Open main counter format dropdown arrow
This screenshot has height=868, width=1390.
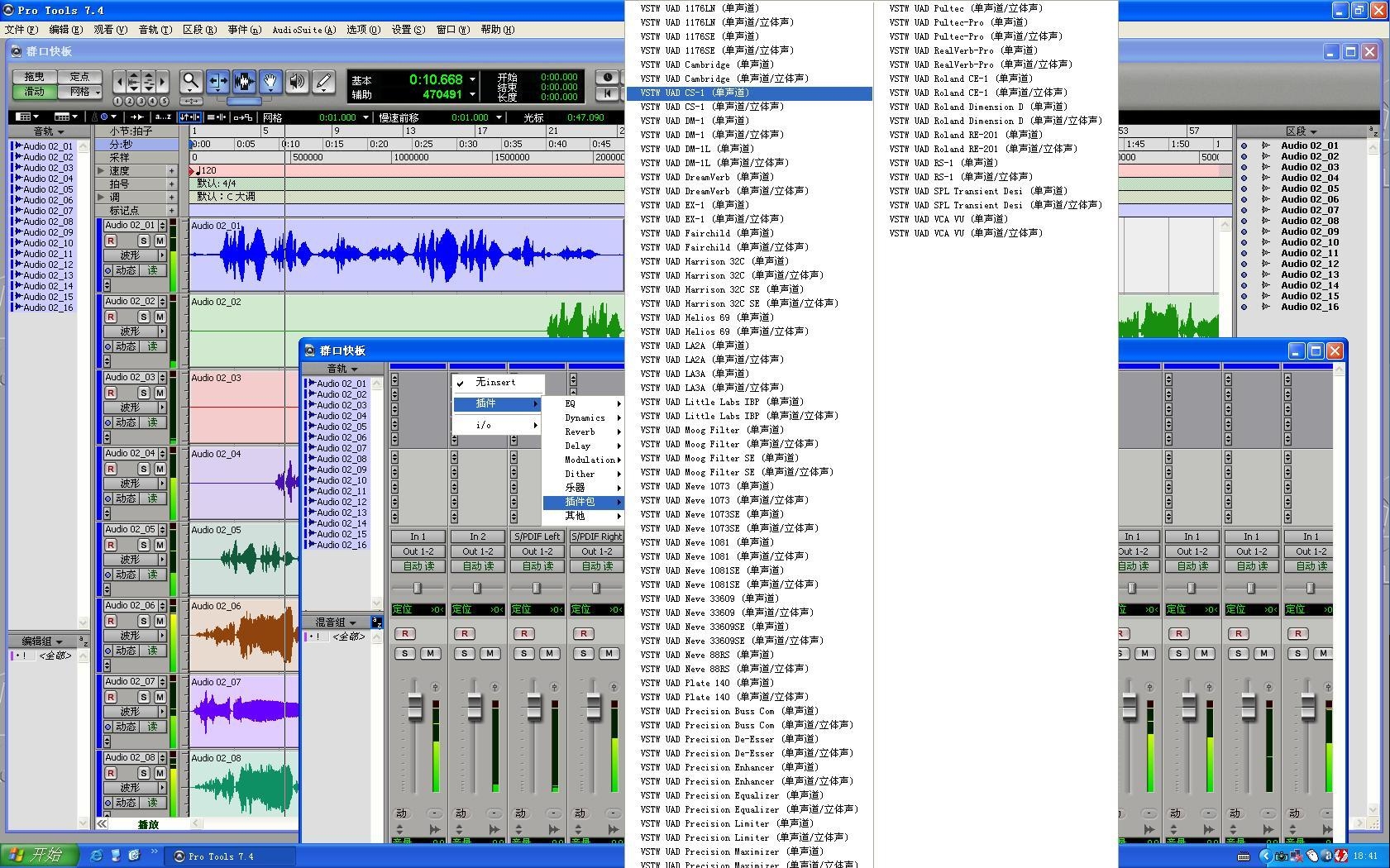472,79
